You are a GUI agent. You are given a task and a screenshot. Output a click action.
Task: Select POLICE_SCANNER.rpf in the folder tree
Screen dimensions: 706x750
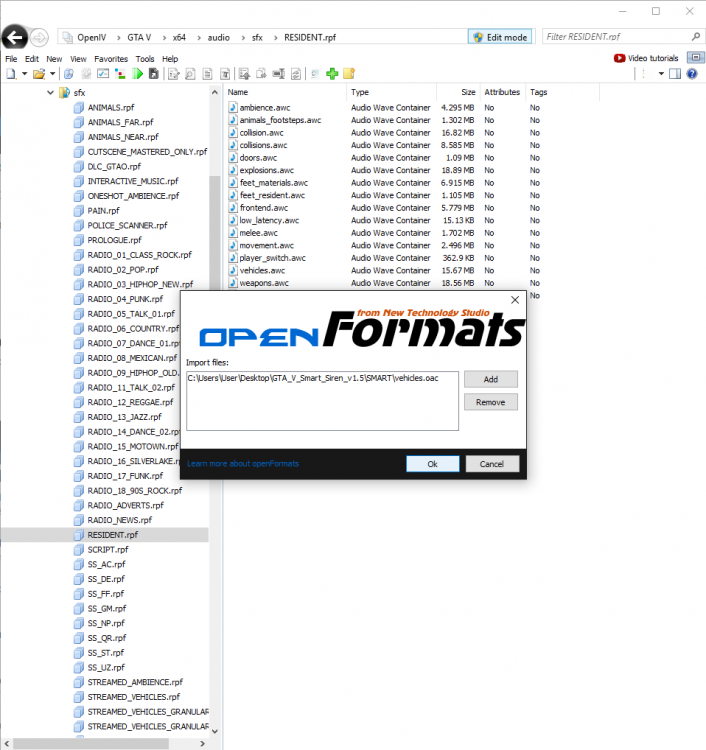tap(127, 225)
